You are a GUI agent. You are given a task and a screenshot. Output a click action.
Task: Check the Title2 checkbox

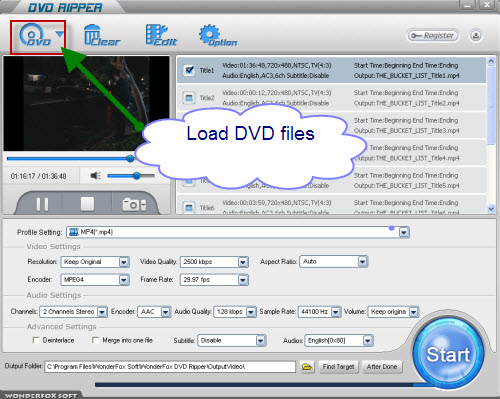(189, 98)
